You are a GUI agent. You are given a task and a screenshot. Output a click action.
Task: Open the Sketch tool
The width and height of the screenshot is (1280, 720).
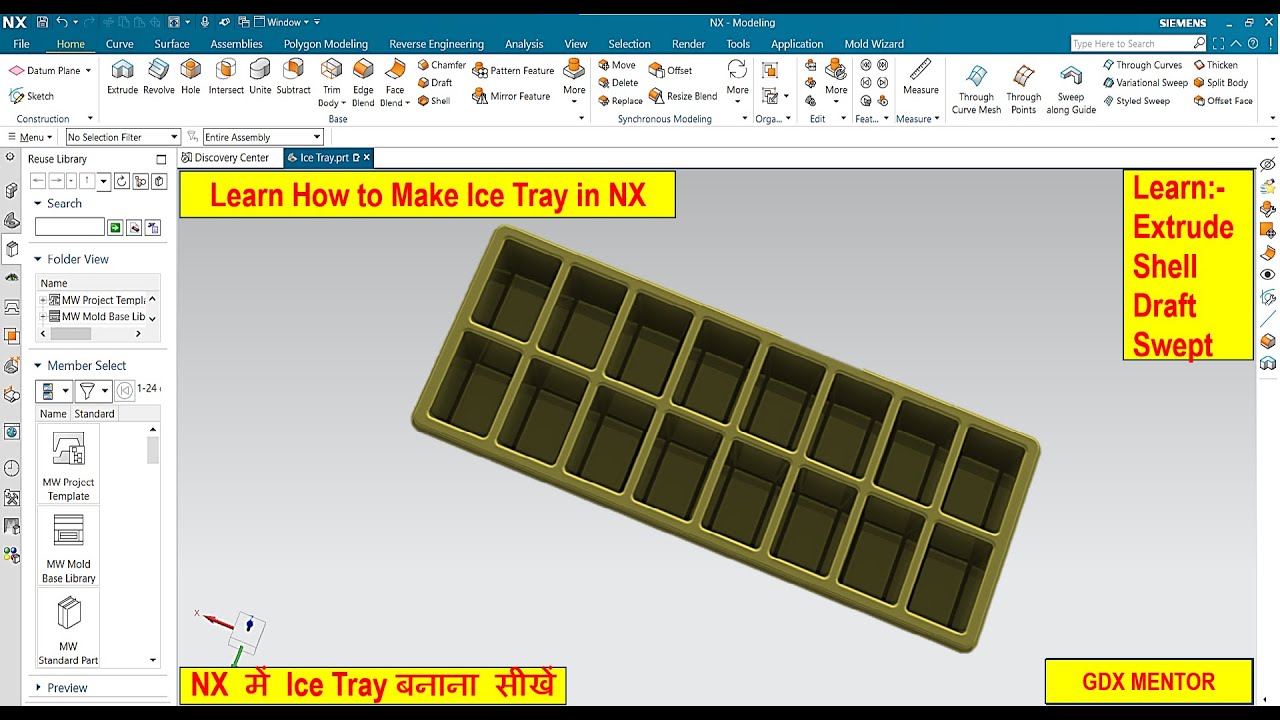pos(32,96)
